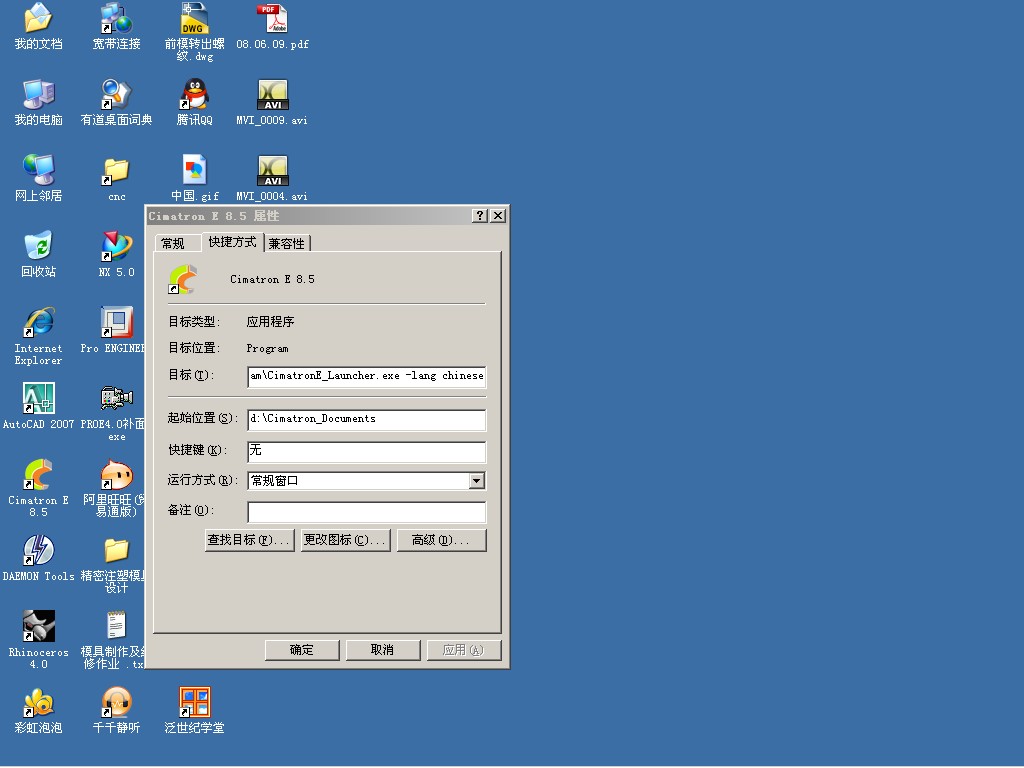Viewport: 1024px width, 768px height.
Task: Select the 阿里旺旺 shortcut icon
Action: 116,475
